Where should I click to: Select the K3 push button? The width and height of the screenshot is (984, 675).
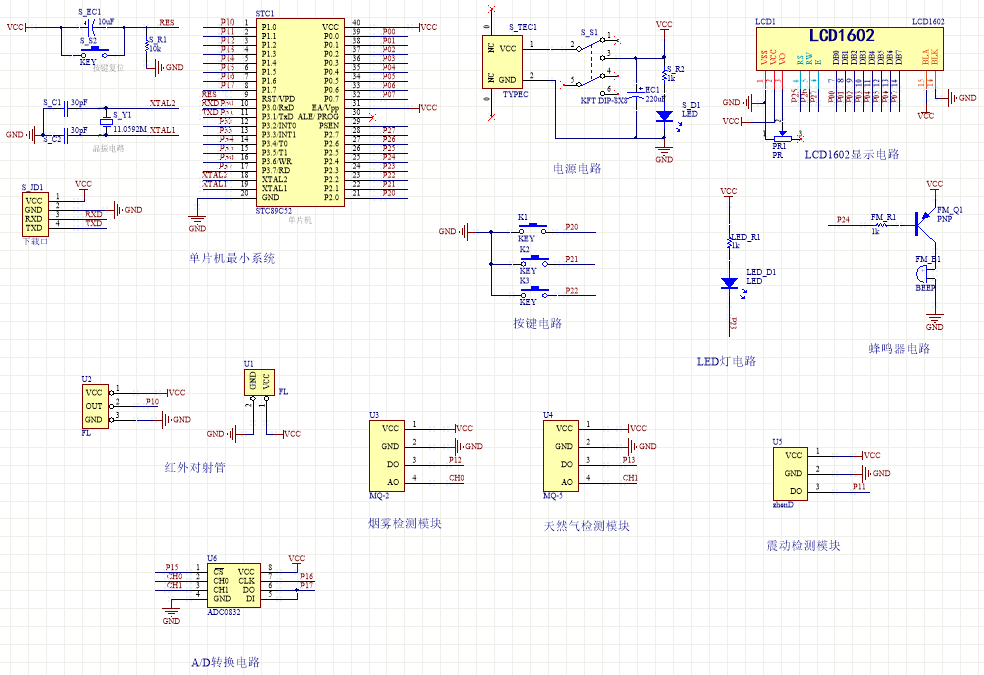click(533, 292)
